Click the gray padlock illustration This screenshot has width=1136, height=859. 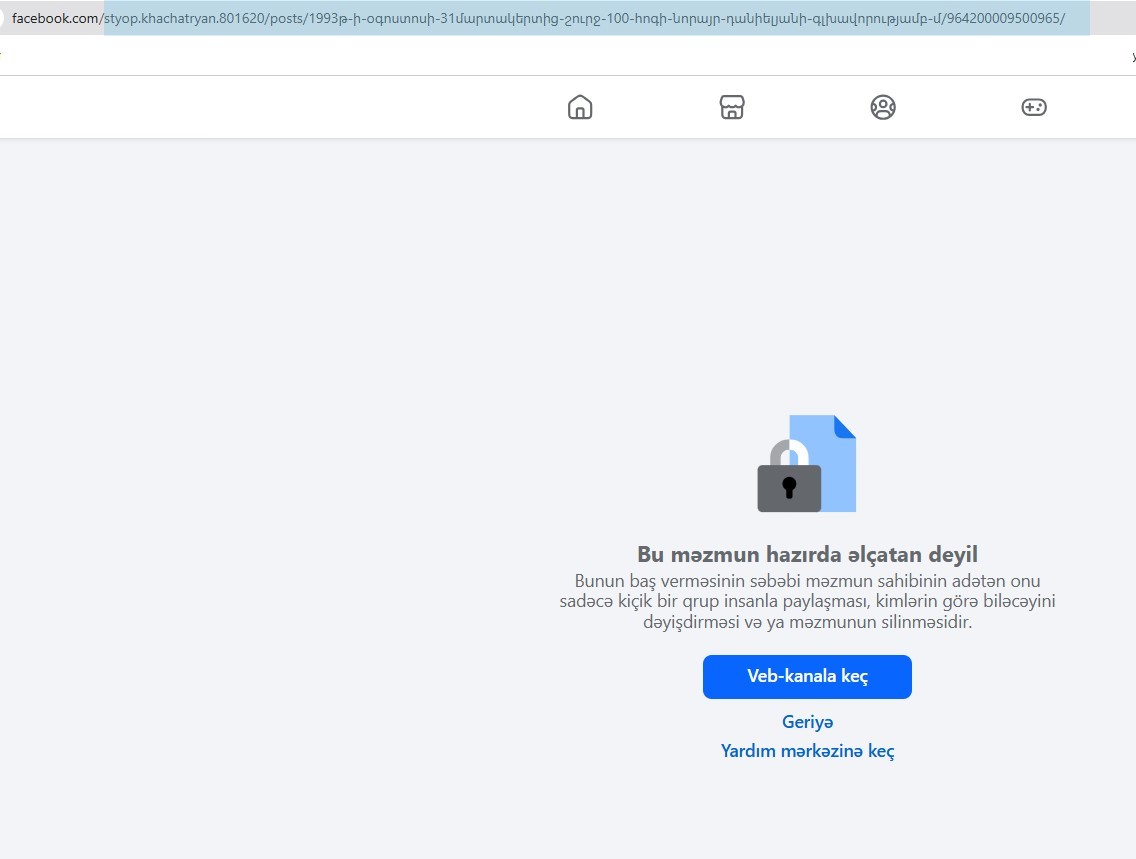[x=789, y=487]
